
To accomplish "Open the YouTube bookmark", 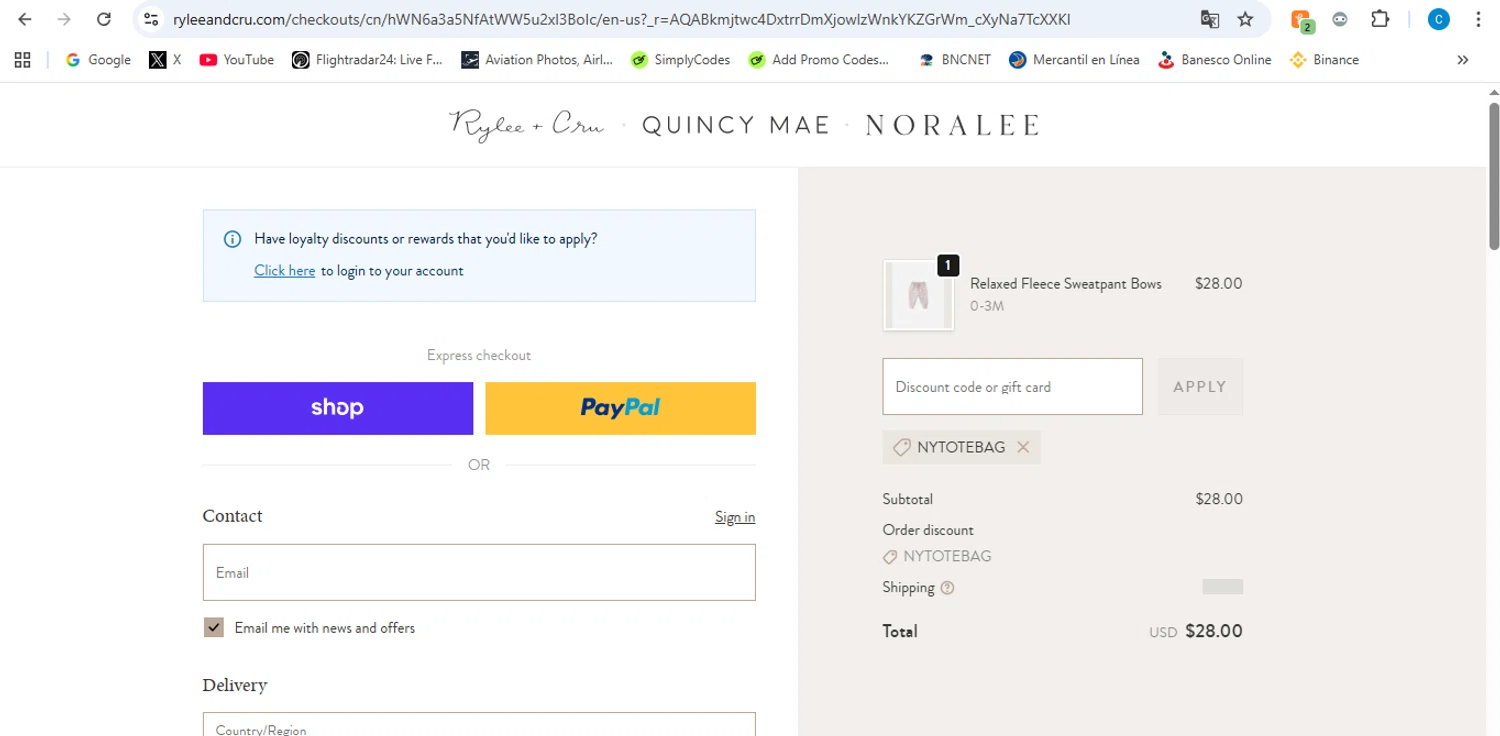I will click(x=236, y=60).
